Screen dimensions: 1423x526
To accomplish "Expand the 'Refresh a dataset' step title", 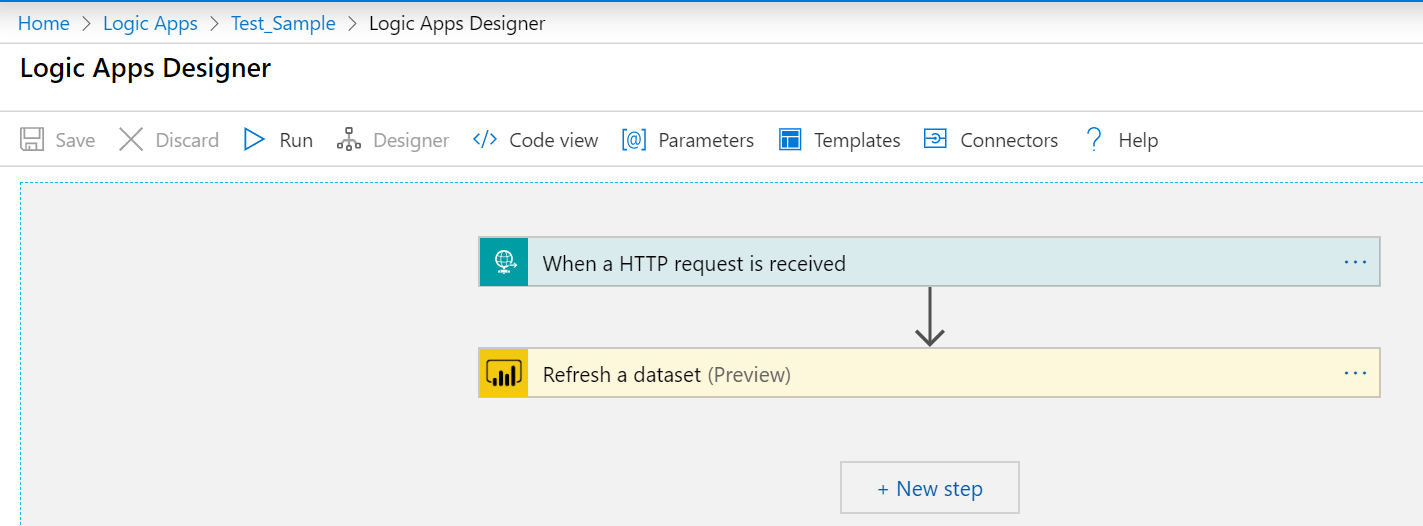I will pos(621,375).
